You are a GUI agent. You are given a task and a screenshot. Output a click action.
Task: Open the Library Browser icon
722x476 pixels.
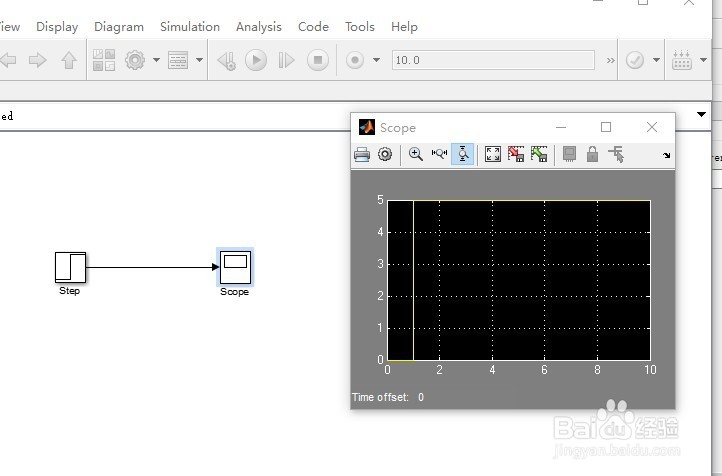point(104,60)
